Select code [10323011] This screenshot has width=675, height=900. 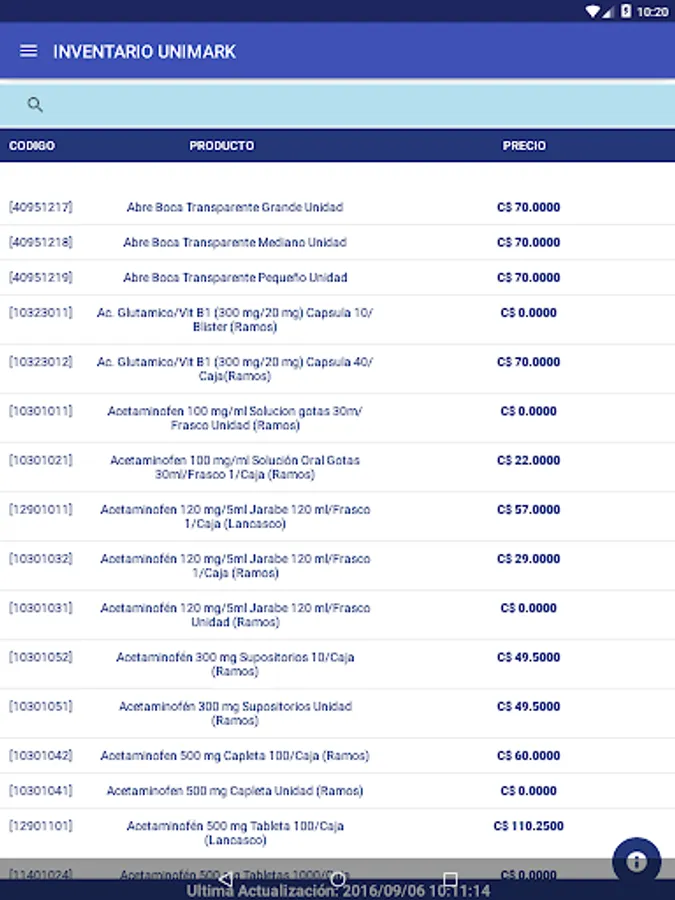point(41,313)
